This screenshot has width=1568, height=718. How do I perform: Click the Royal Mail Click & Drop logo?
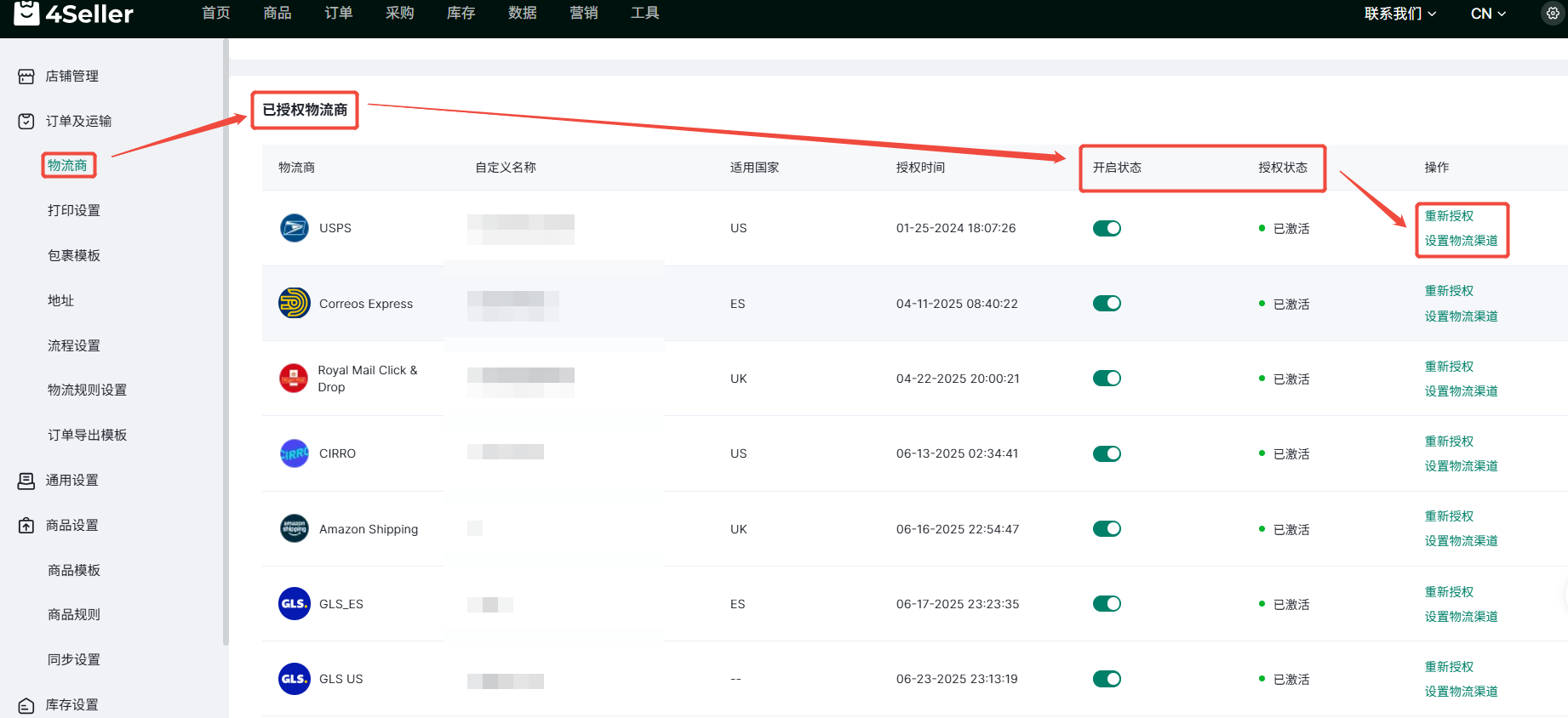[294, 379]
